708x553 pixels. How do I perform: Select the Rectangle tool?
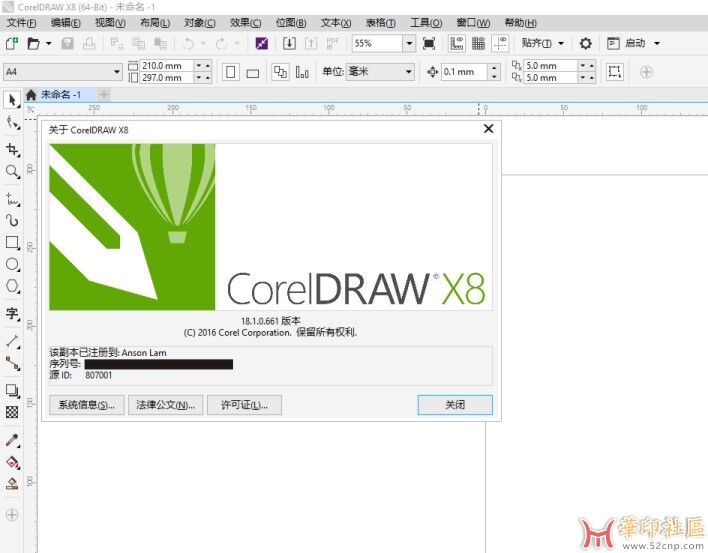click(x=12, y=242)
